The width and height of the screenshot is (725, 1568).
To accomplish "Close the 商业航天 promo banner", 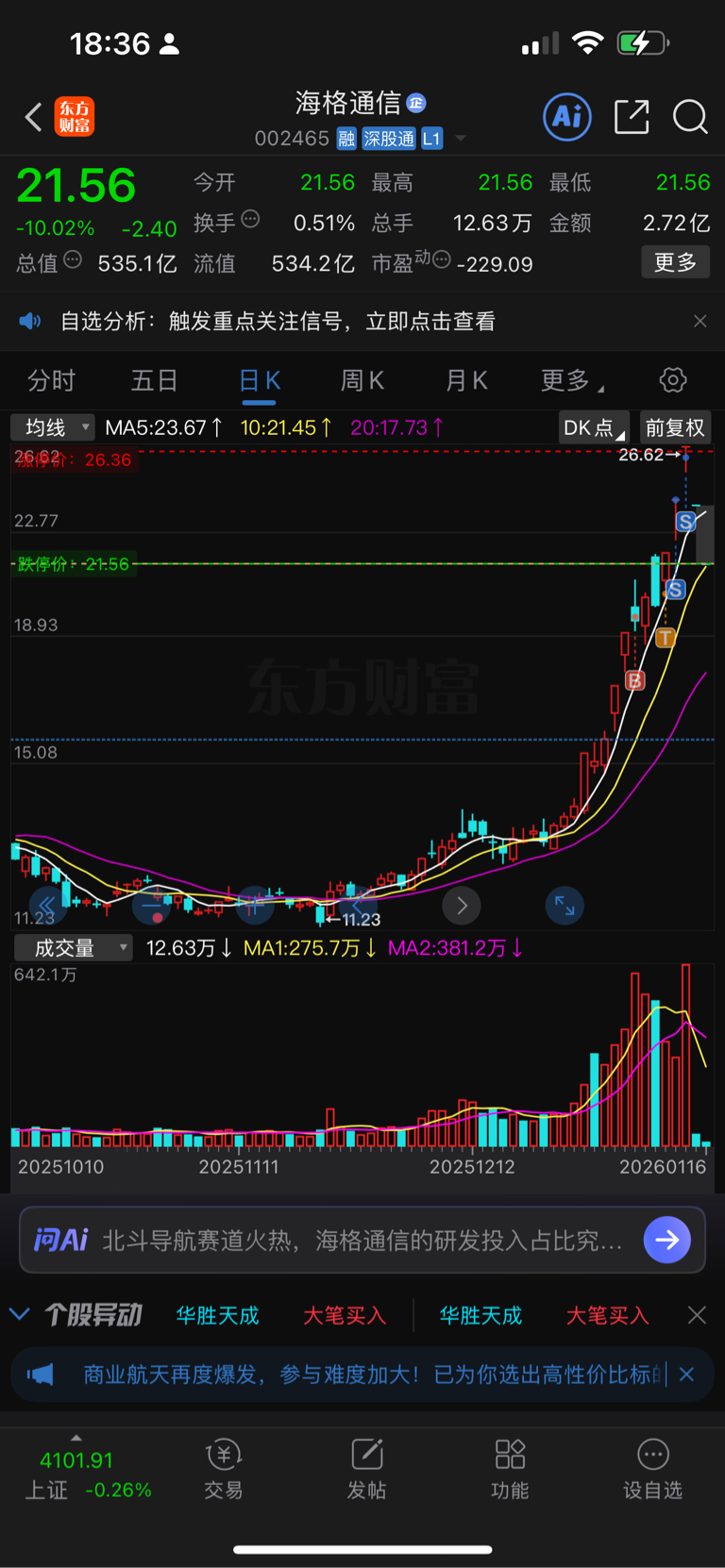I will (686, 1375).
